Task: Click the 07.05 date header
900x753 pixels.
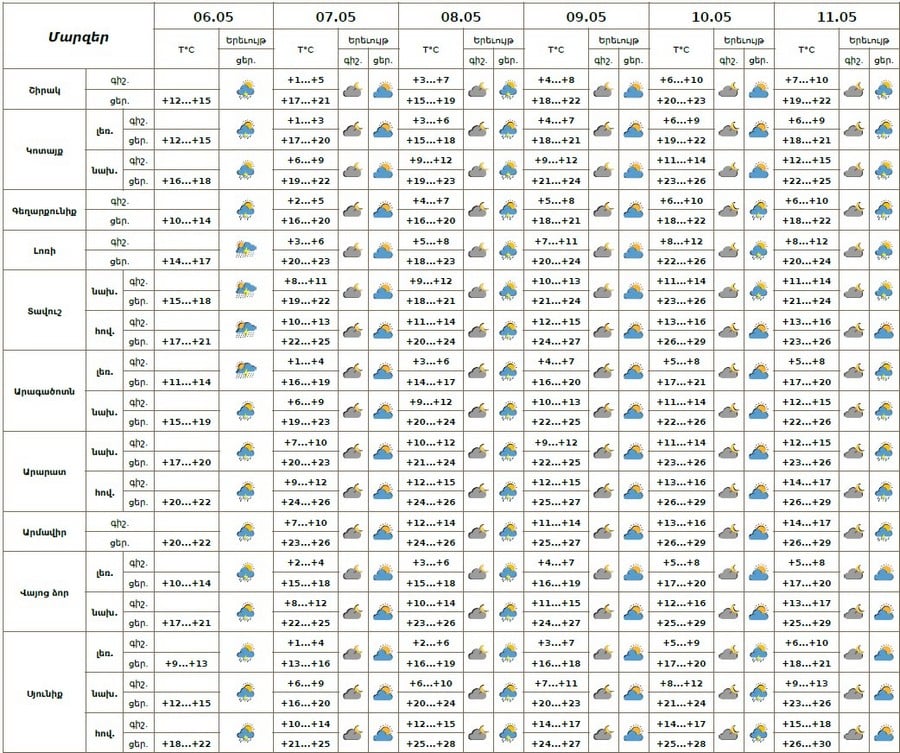Action: pos(336,17)
